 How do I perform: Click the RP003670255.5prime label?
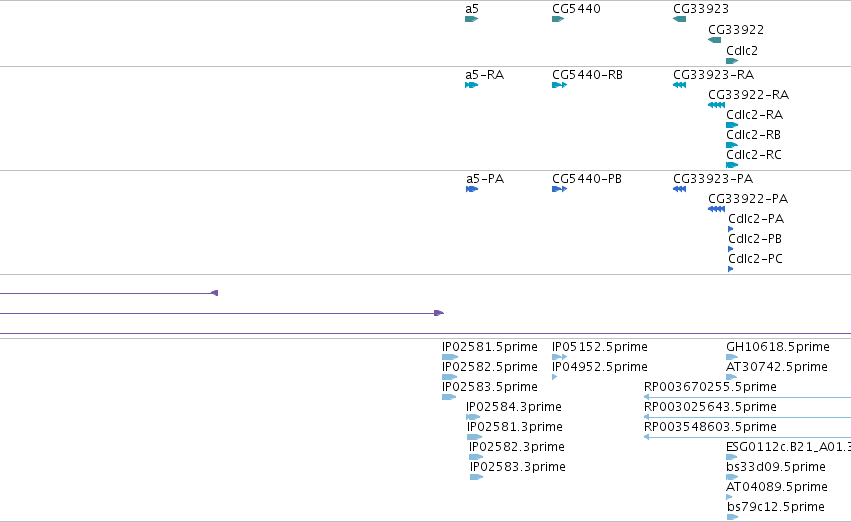[710, 387]
